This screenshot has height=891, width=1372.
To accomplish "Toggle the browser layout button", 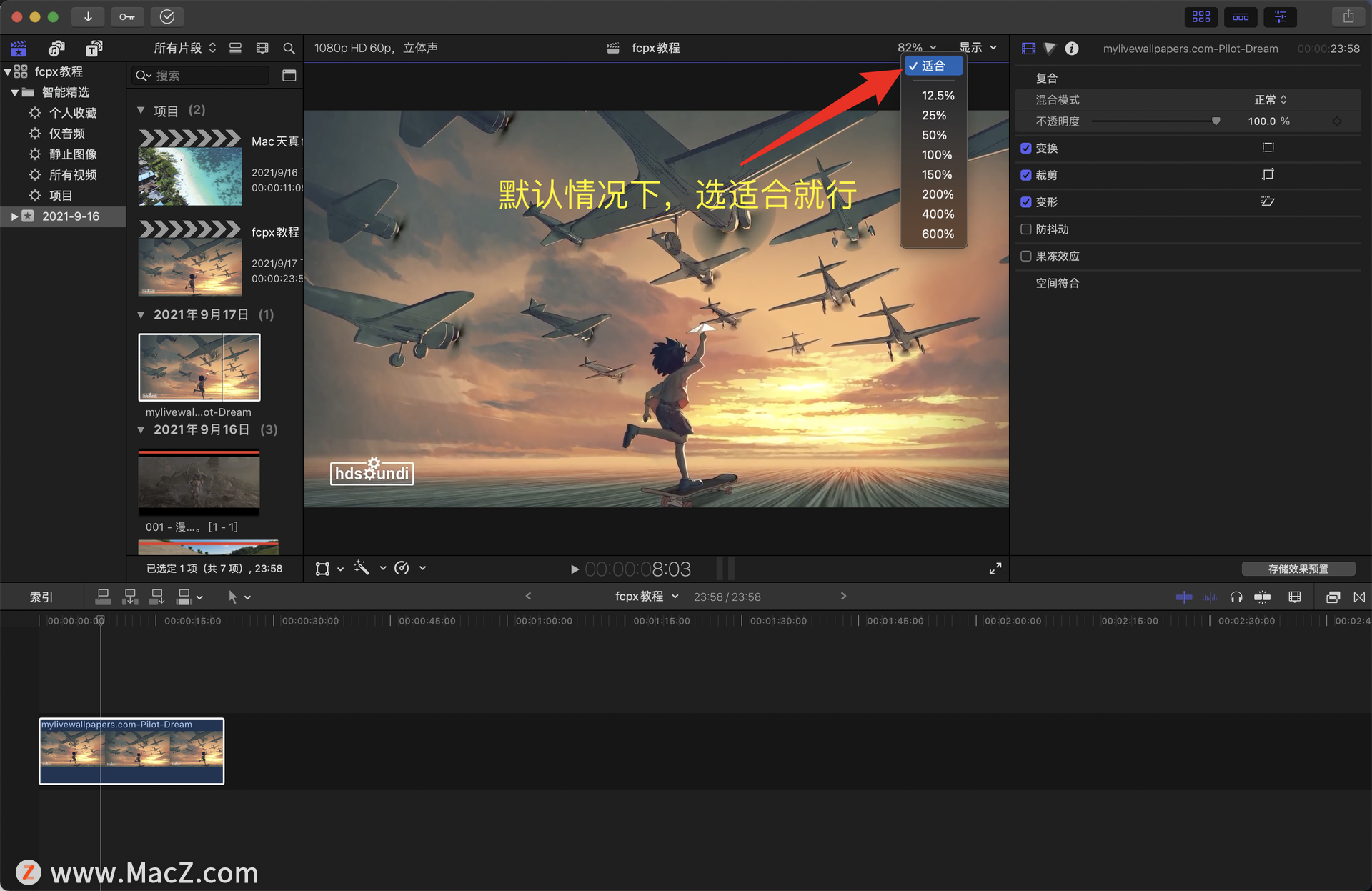I will [x=289, y=75].
